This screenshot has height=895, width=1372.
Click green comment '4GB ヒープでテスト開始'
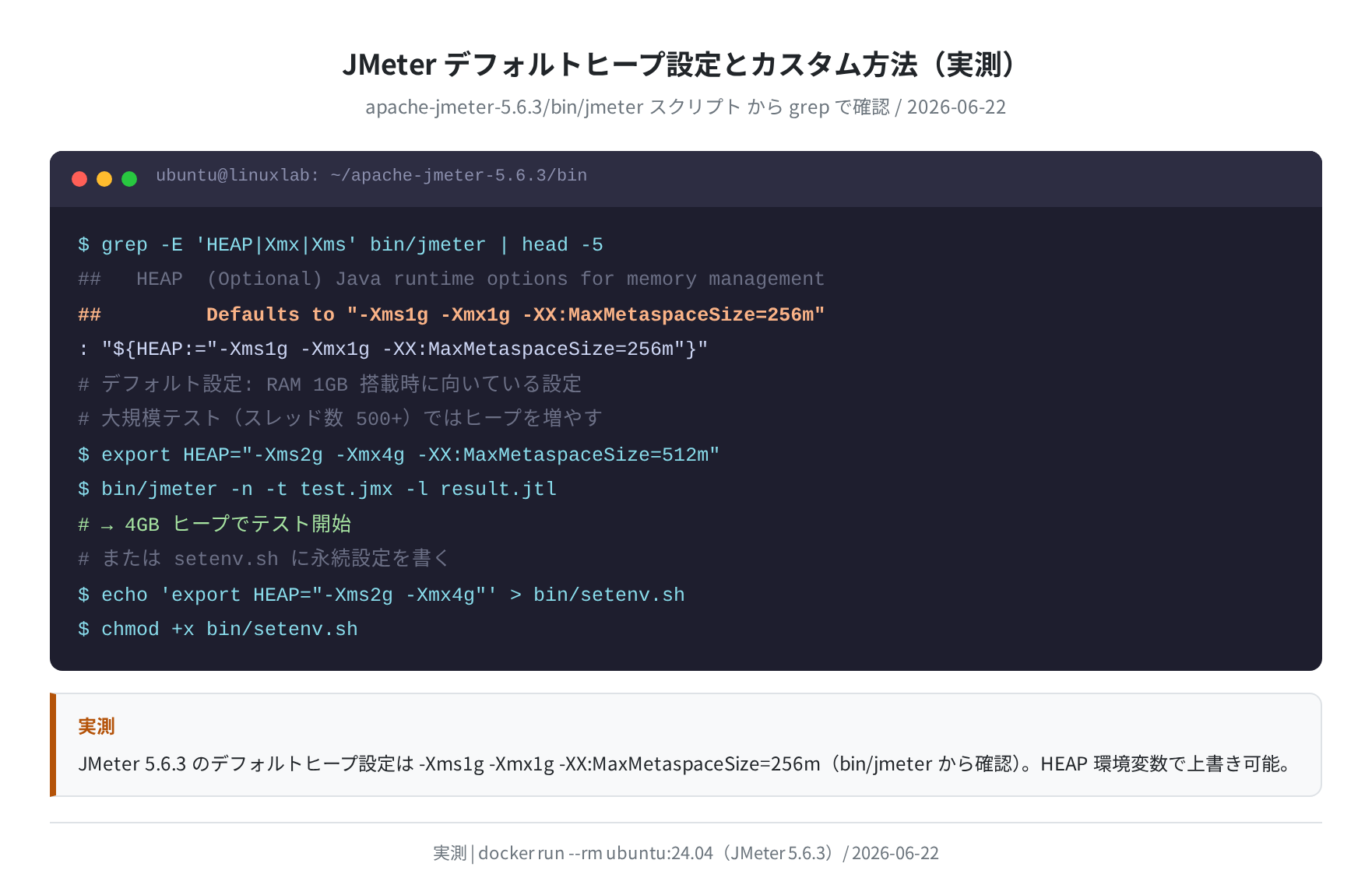(x=215, y=525)
